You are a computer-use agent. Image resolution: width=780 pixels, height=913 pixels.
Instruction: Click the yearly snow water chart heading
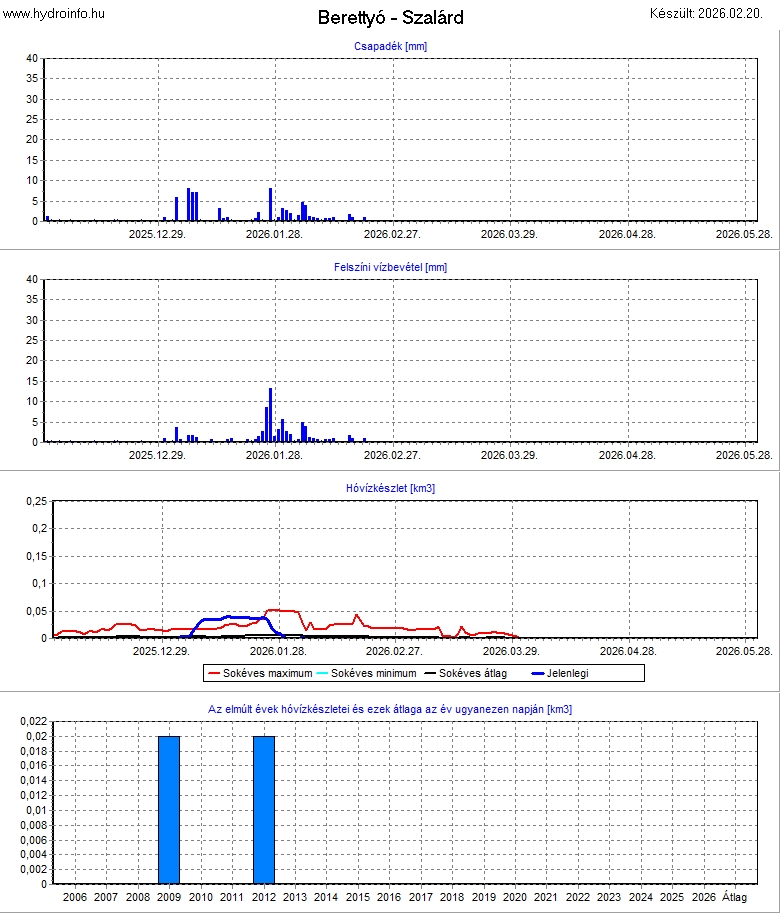pyautogui.click(x=390, y=709)
